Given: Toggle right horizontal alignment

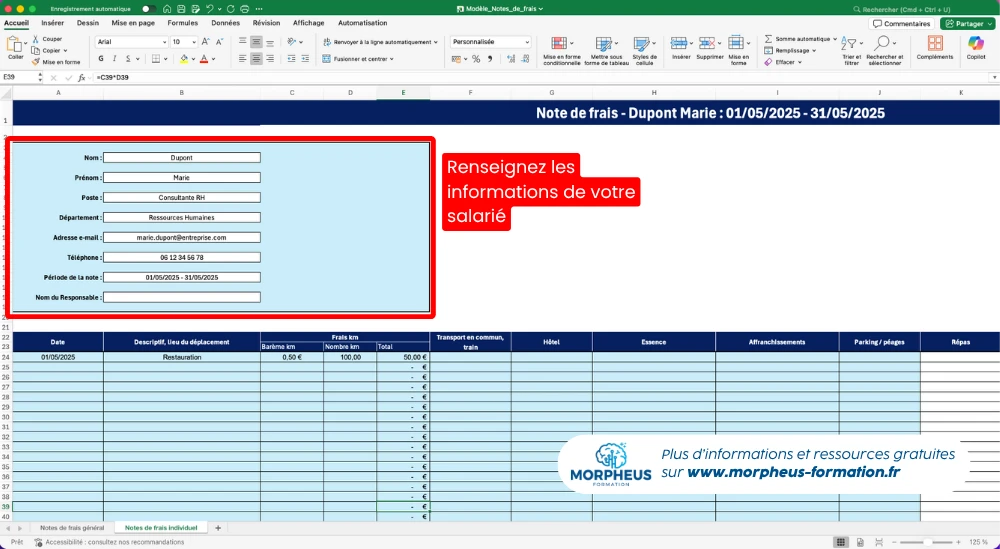Looking at the screenshot, I should pyautogui.click(x=270, y=59).
